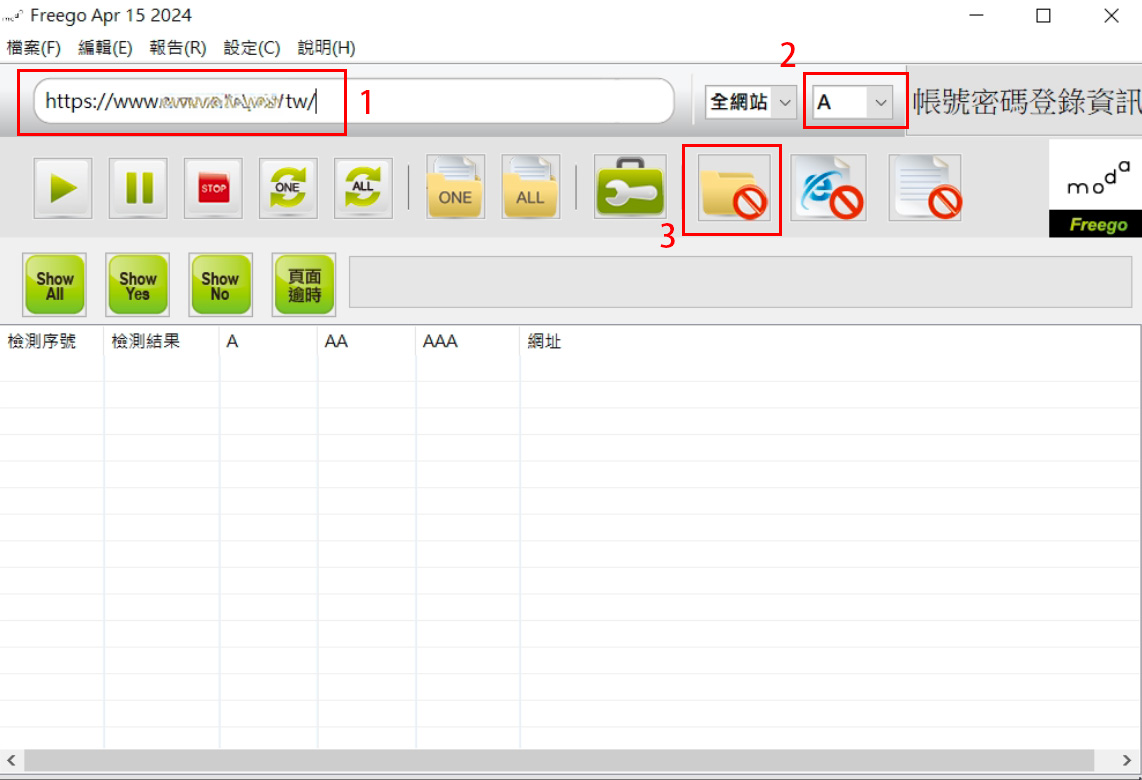The image size is (1142, 780).
Task: Click the AA column header
Action: tap(366, 342)
